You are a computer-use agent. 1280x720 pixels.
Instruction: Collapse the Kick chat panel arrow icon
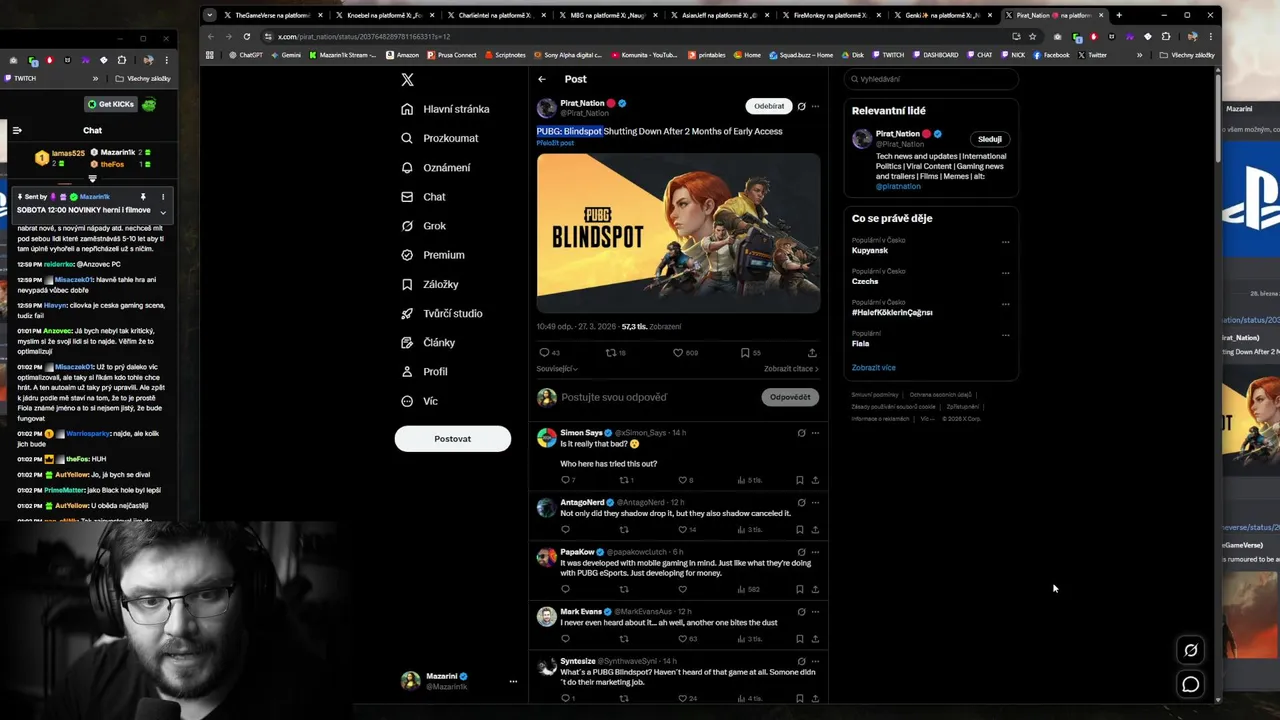pos(17,130)
